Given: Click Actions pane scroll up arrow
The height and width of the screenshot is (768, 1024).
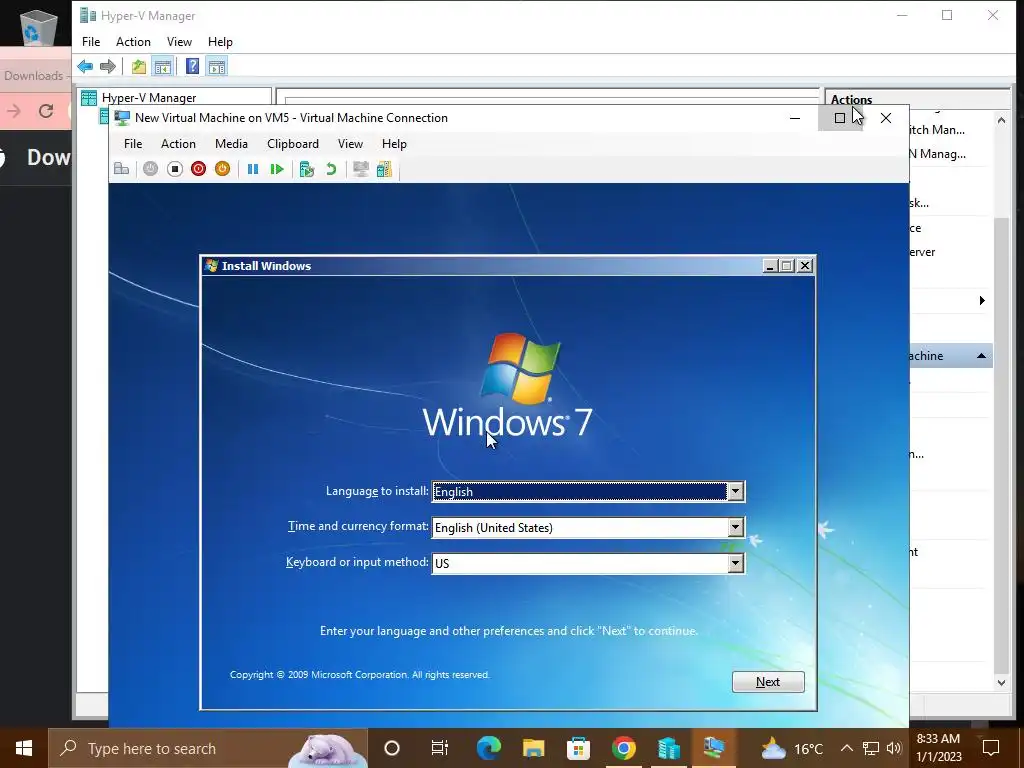Looking at the screenshot, I should (1001, 120).
